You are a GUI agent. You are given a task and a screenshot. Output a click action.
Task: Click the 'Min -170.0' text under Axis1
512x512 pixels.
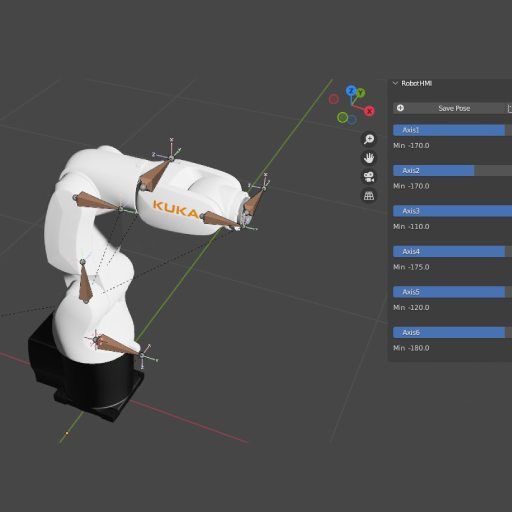tap(411, 146)
